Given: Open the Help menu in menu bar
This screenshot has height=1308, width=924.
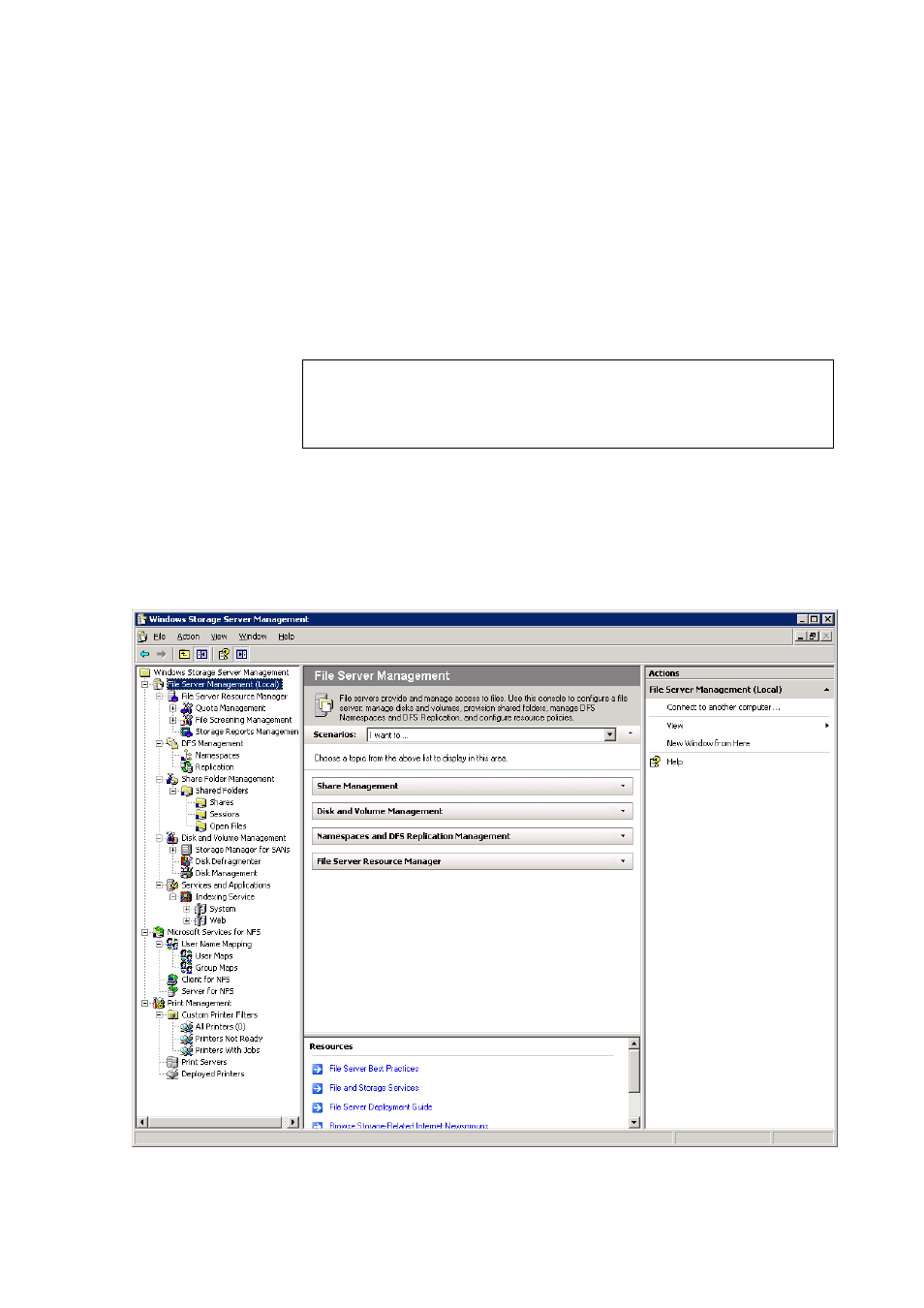Looking at the screenshot, I should pyautogui.click(x=287, y=637).
